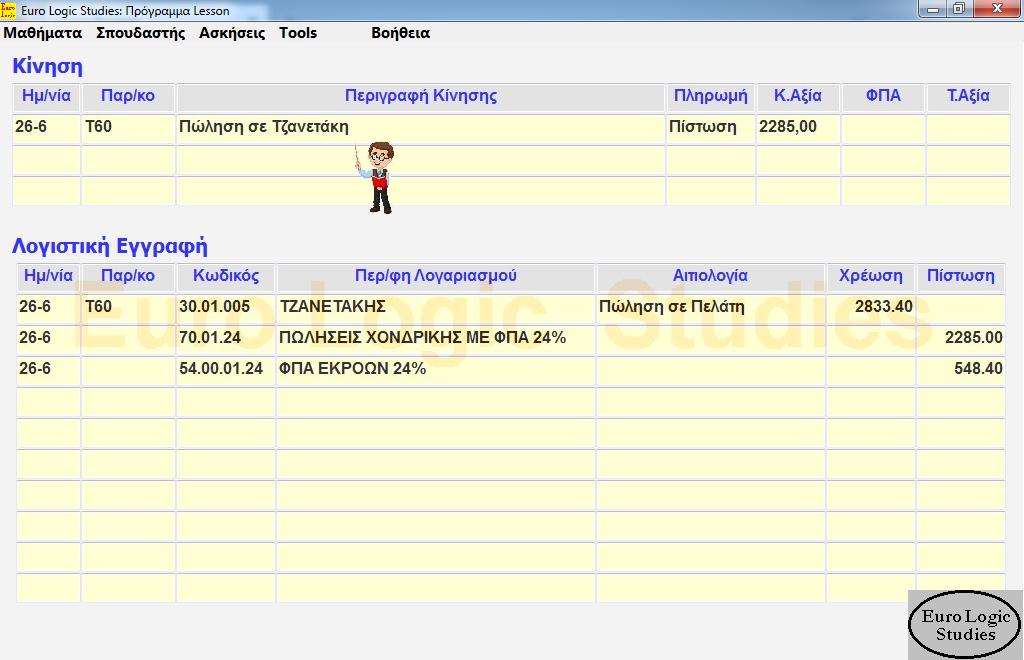This screenshot has width=1024, height=660.
Task: Click the Πληρωμή column header
Action: point(710,97)
